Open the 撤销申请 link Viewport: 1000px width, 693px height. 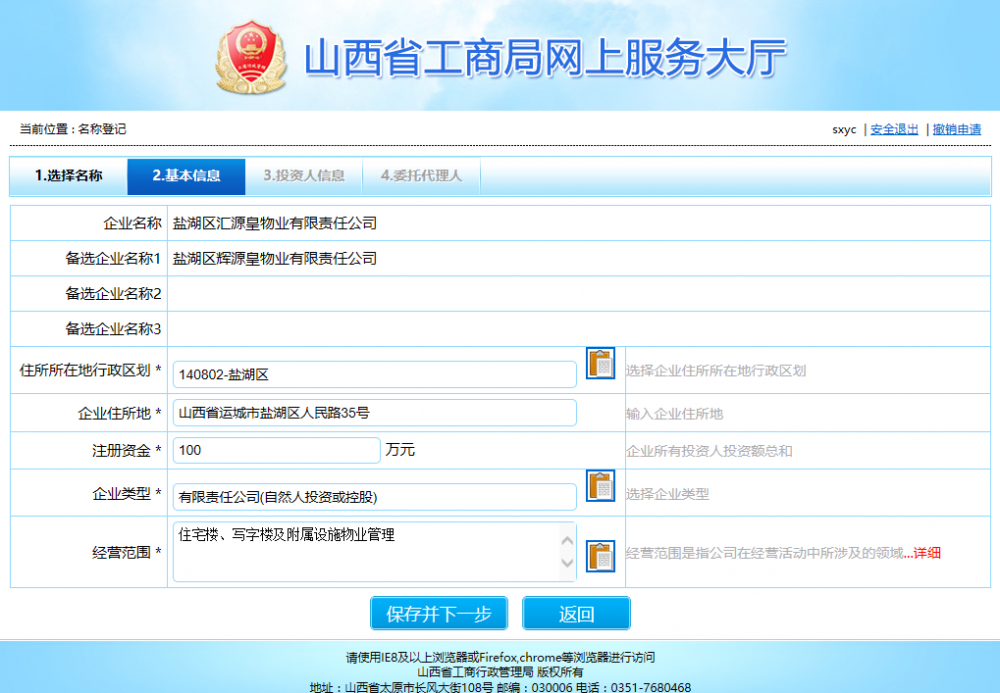click(x=956, y=129)
